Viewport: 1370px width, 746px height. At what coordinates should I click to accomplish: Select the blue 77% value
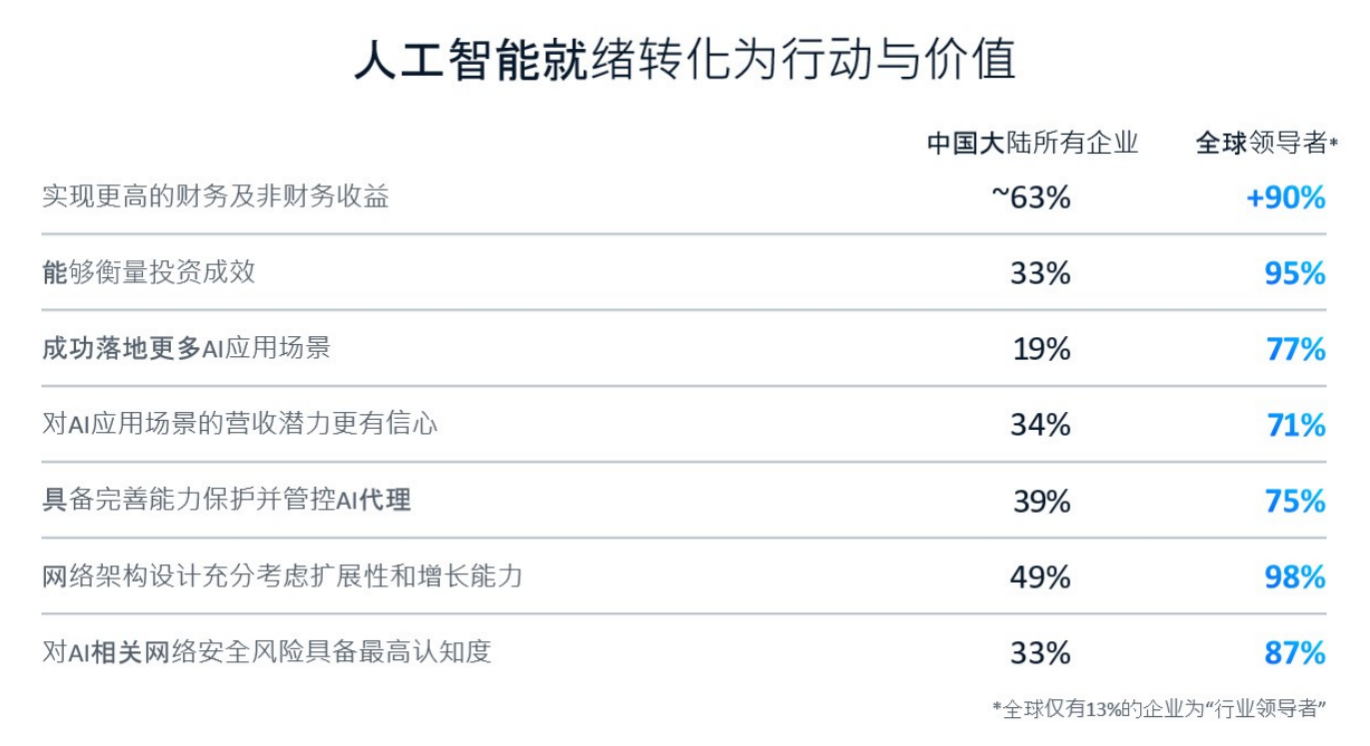(1294, 349)
